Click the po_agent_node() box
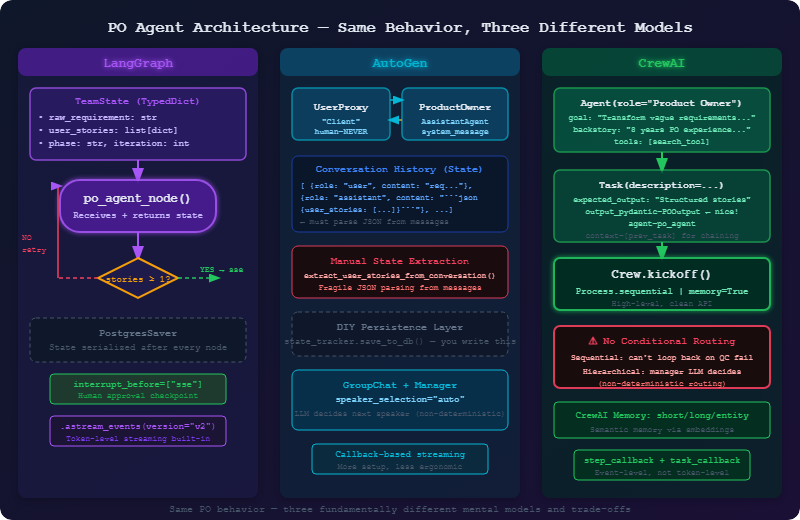The image size is (800, 520). click(138, 206)
